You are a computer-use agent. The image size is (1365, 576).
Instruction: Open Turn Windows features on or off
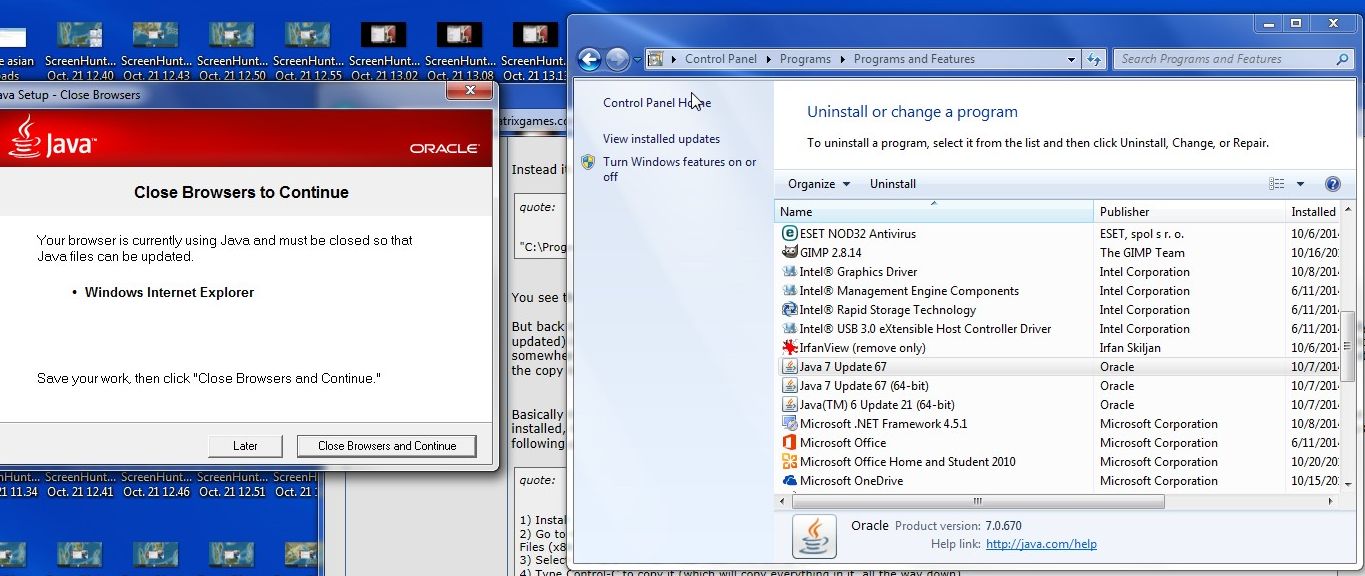679,169
